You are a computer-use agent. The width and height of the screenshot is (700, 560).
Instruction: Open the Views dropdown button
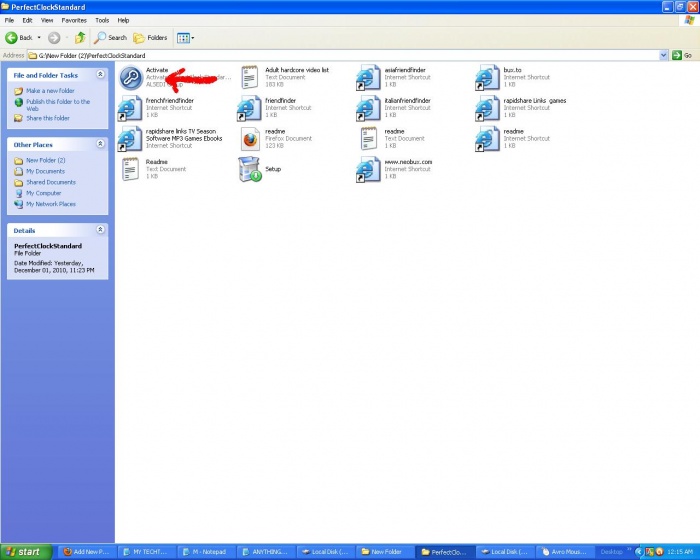(x=185, y=38)
